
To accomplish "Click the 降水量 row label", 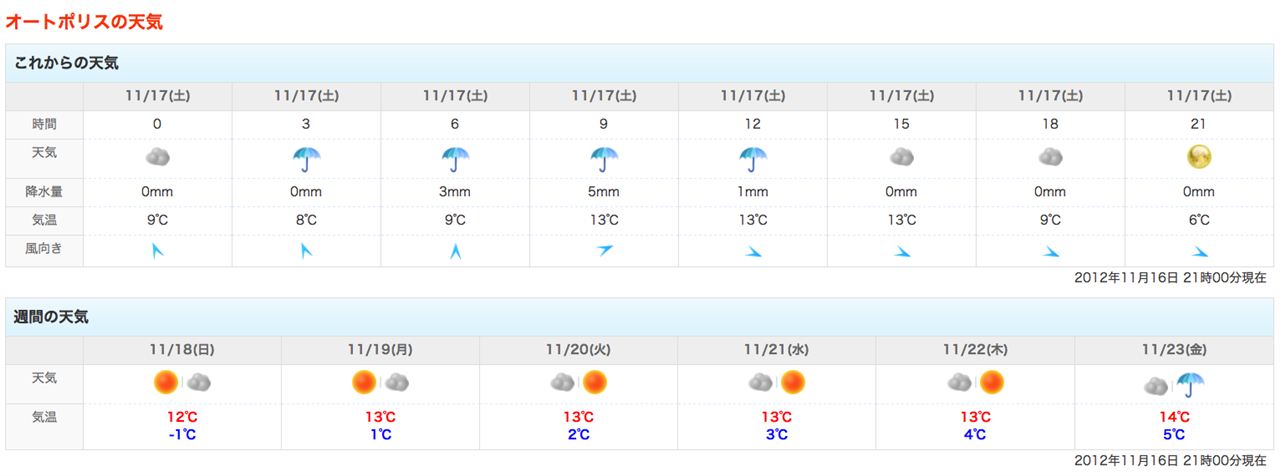I will [x=44, y=191].
